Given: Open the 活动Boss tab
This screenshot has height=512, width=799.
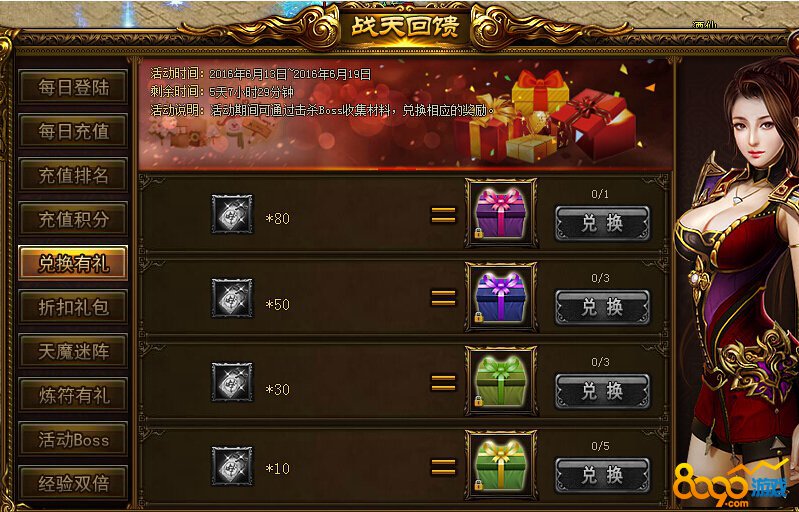Looking at the screenshot, I should pos(73,439).
